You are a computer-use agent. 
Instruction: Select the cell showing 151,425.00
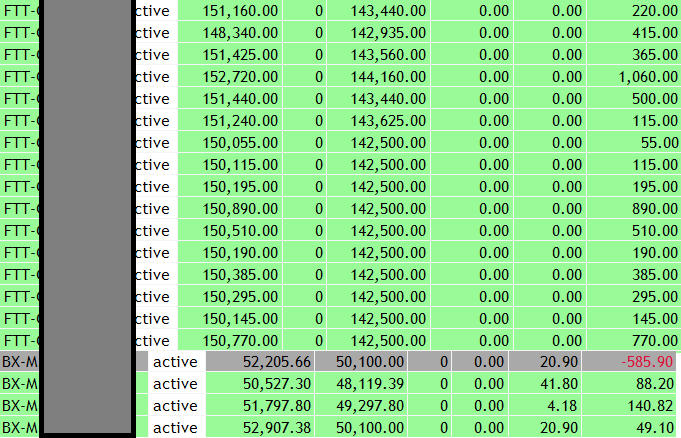pyautogui.click(x=230, y=55)
